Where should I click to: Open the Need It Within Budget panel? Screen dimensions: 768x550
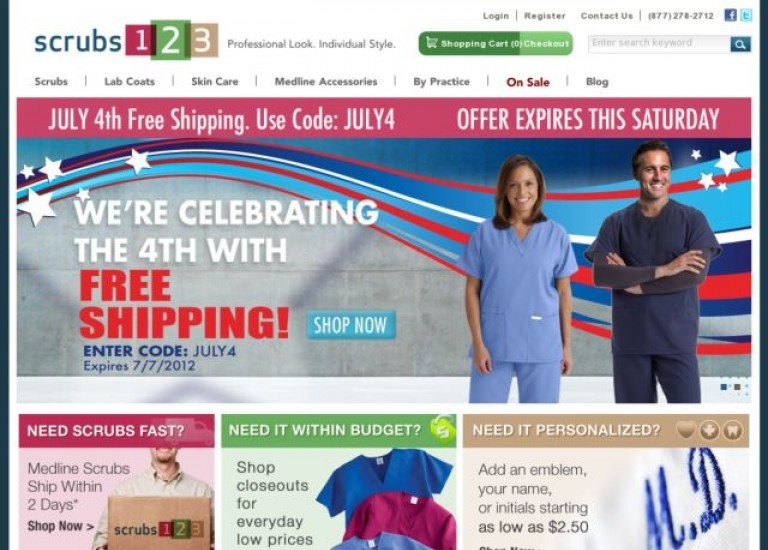coord(338,482)
